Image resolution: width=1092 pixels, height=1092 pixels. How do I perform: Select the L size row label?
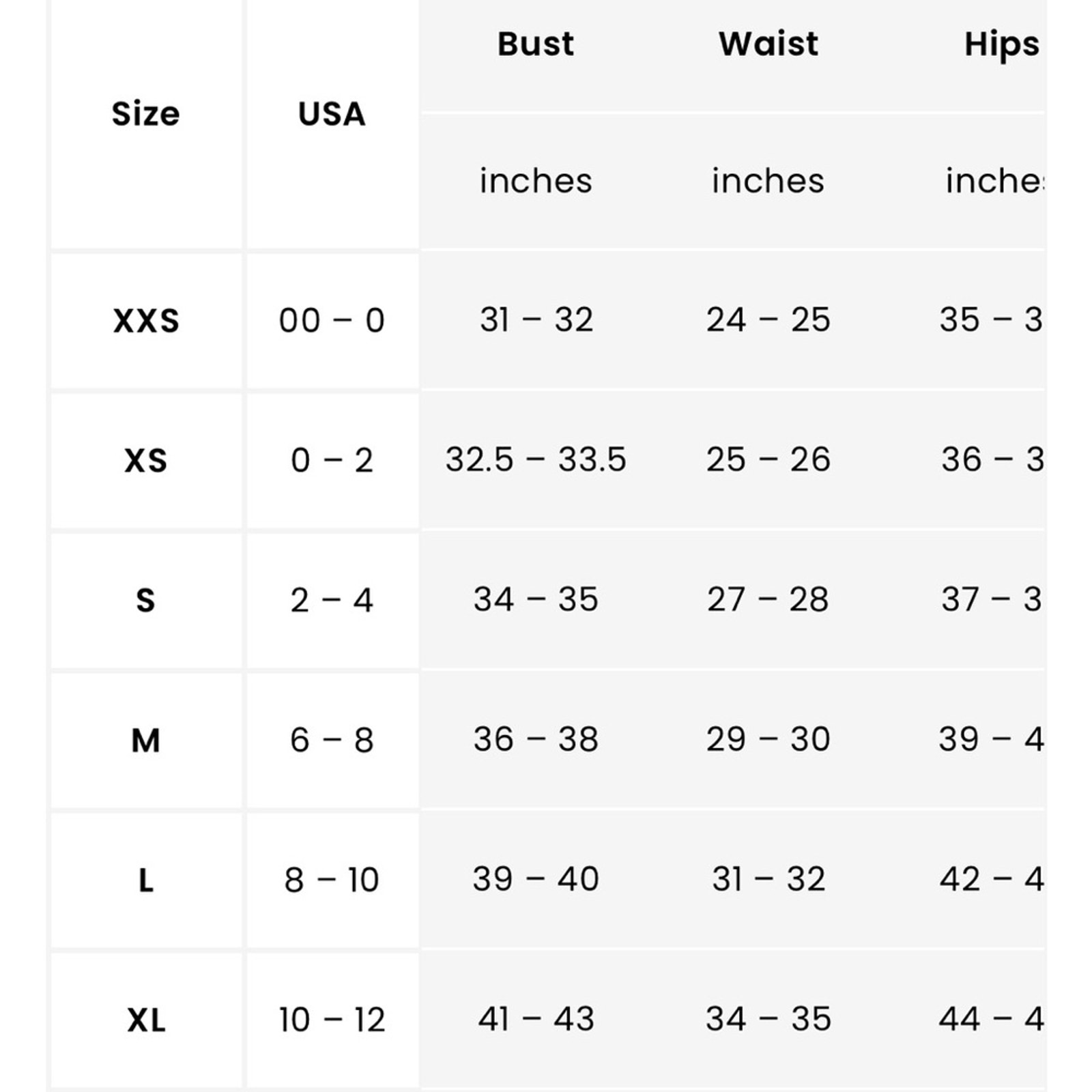point(146,880)
